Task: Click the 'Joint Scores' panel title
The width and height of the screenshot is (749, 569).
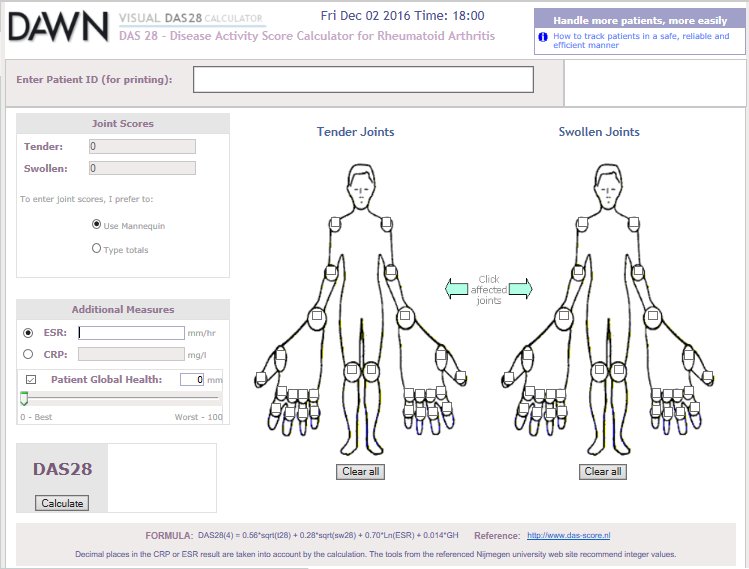Action: pos(123,123)
